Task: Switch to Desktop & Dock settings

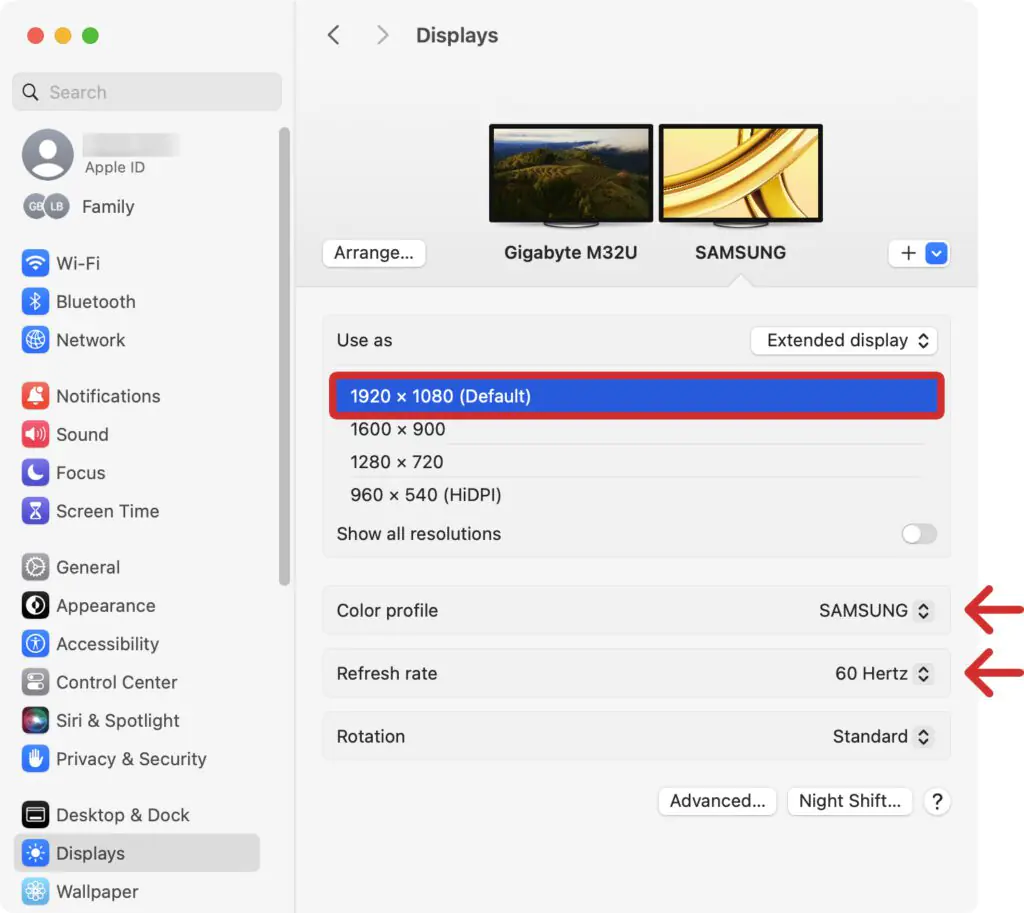Action: click(122, 814)
